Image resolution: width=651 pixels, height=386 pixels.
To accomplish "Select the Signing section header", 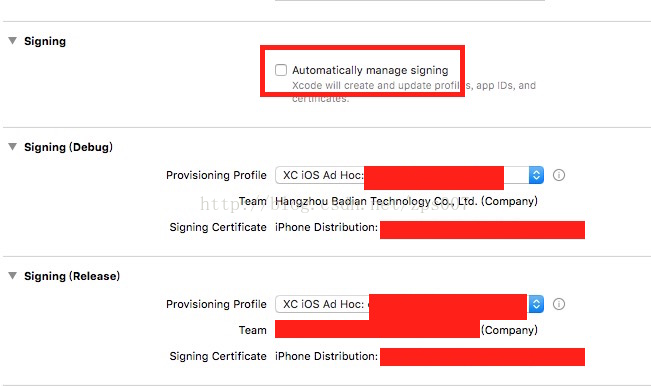I will [45, 41].
